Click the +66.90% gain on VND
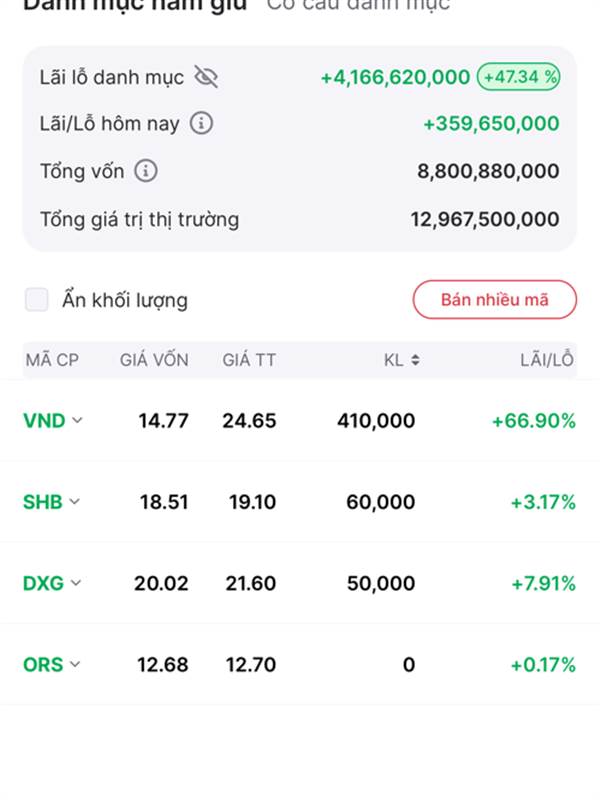Viewport: 600px width, 800px height. tap(534, 421)
